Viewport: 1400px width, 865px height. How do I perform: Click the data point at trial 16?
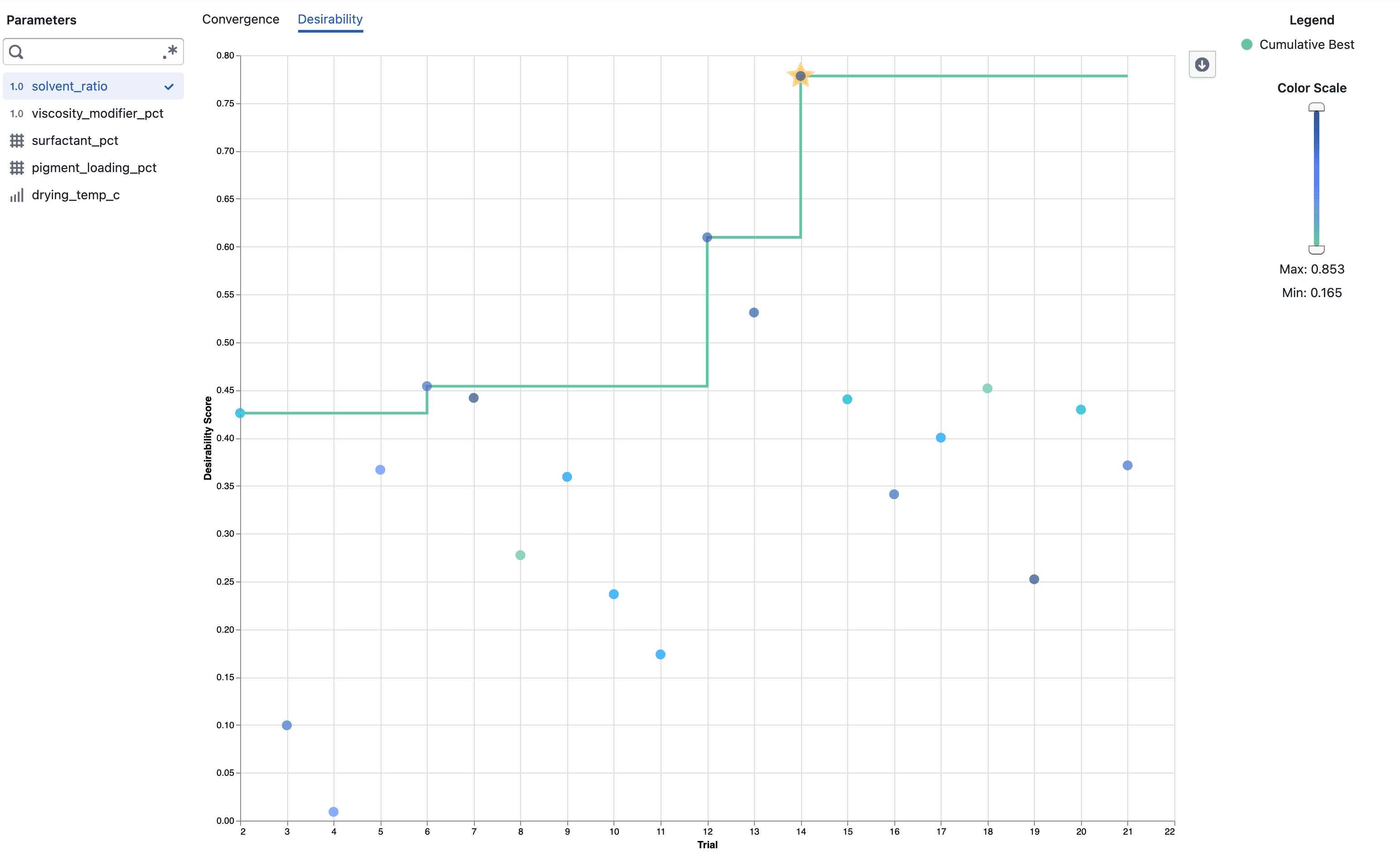click(x=894, y=494)
